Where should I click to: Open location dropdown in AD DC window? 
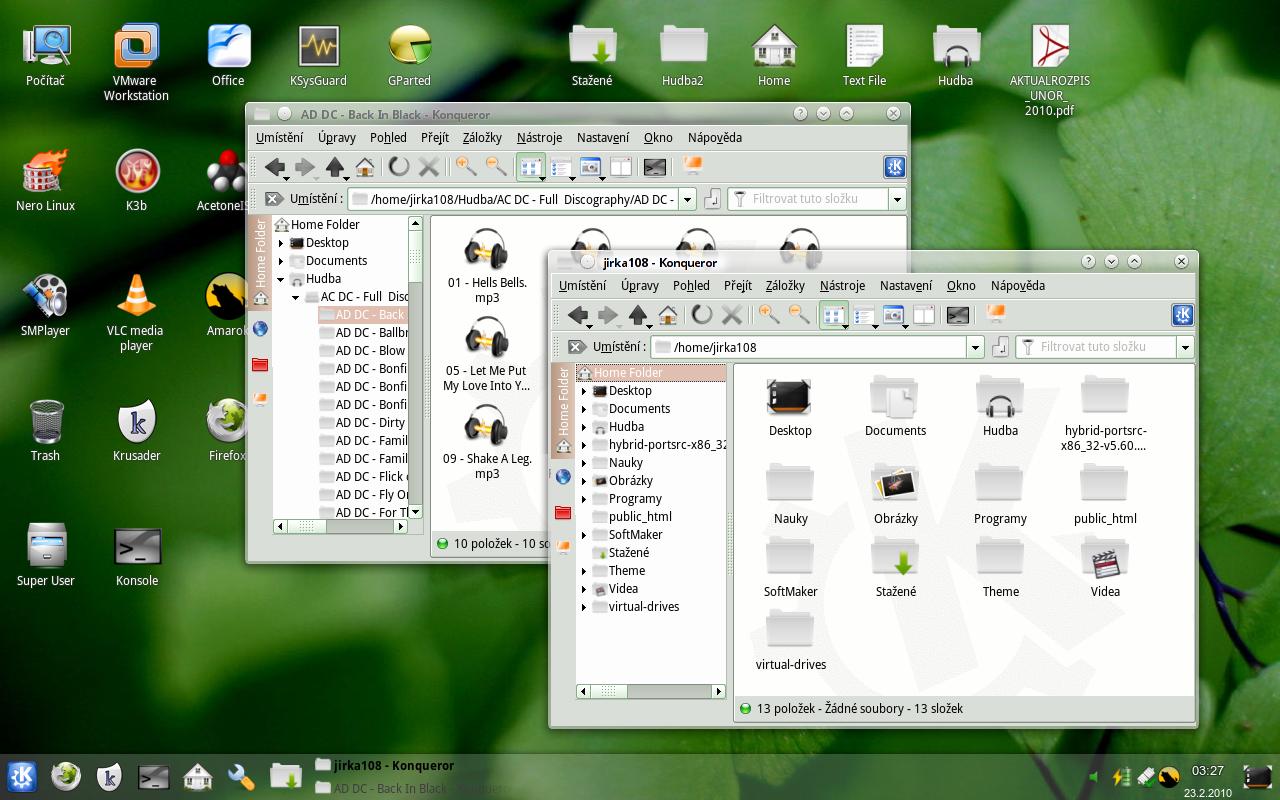click(687, 199)
